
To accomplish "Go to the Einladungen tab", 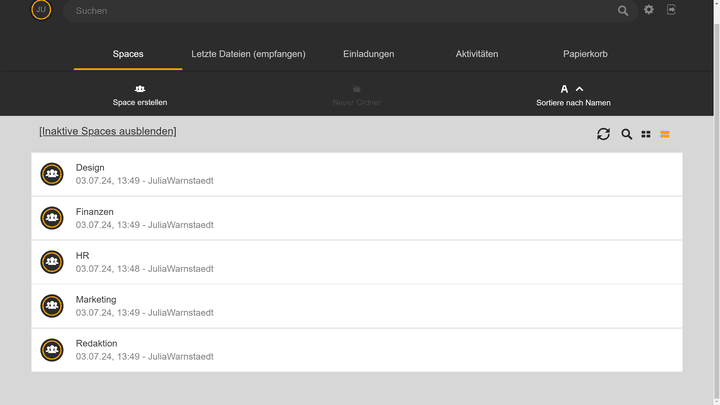I will (369, 54).
